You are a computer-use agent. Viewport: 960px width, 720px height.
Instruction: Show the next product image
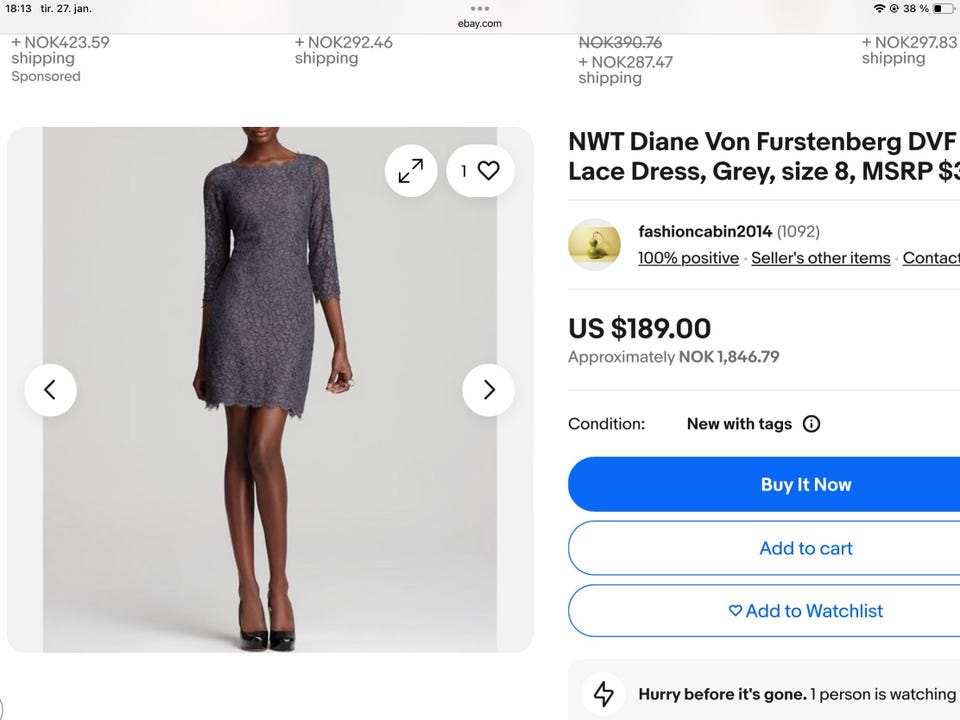click(488, 390)
